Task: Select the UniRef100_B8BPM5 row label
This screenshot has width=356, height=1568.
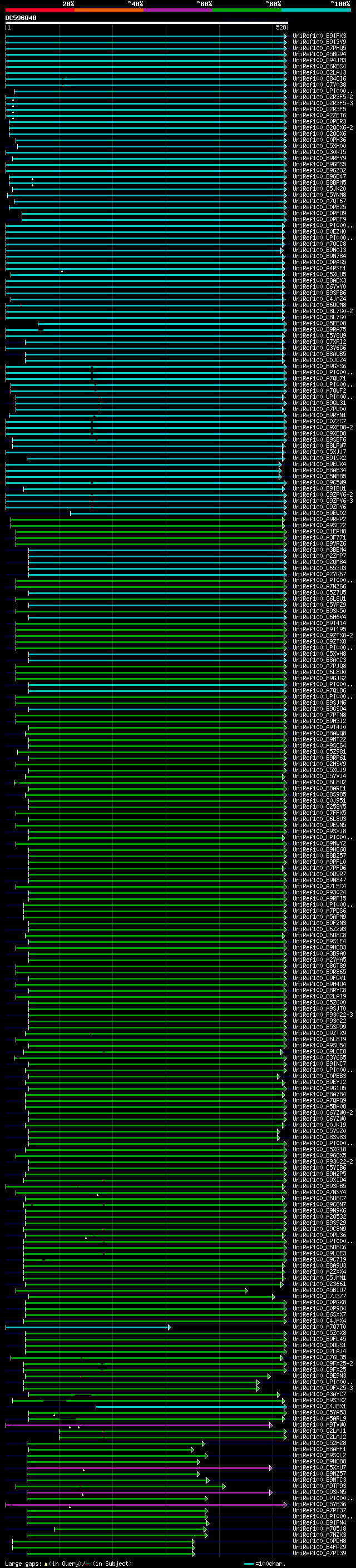Action: click(x=319, y=182)
